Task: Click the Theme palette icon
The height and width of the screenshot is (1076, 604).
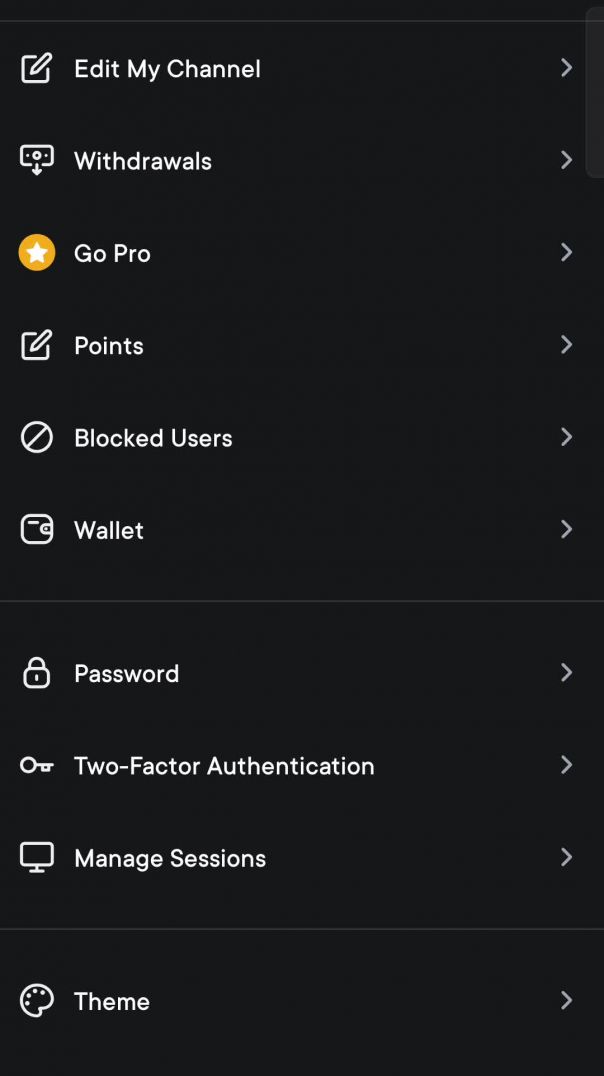Action: [37, 1001]
